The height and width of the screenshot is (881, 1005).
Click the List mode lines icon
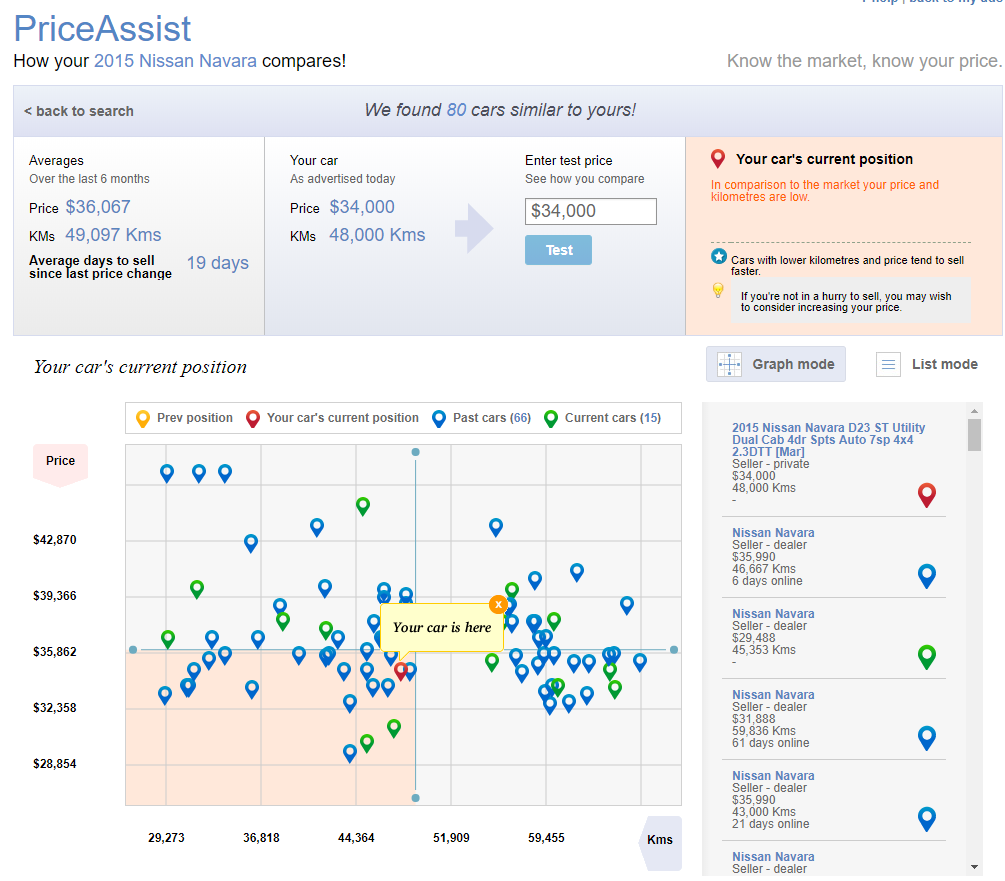click(888, 365)
